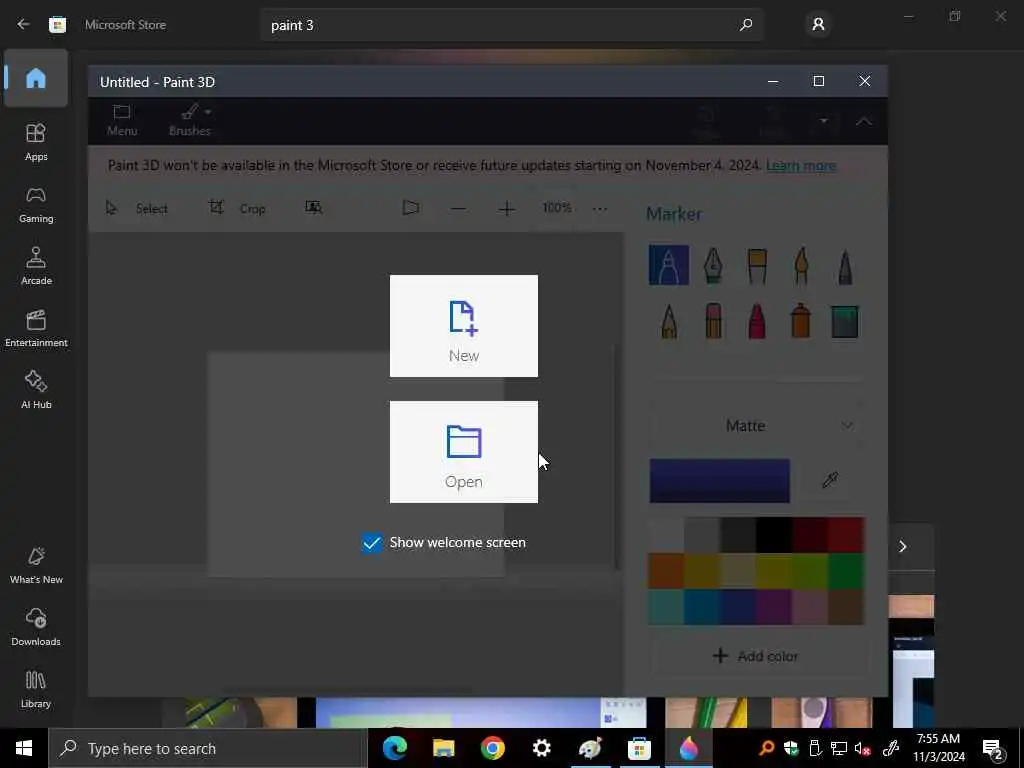This screenshot has height=768, width=1024.
Task: Open Apps section in Store sidebar
Action: tap(36, 142)
